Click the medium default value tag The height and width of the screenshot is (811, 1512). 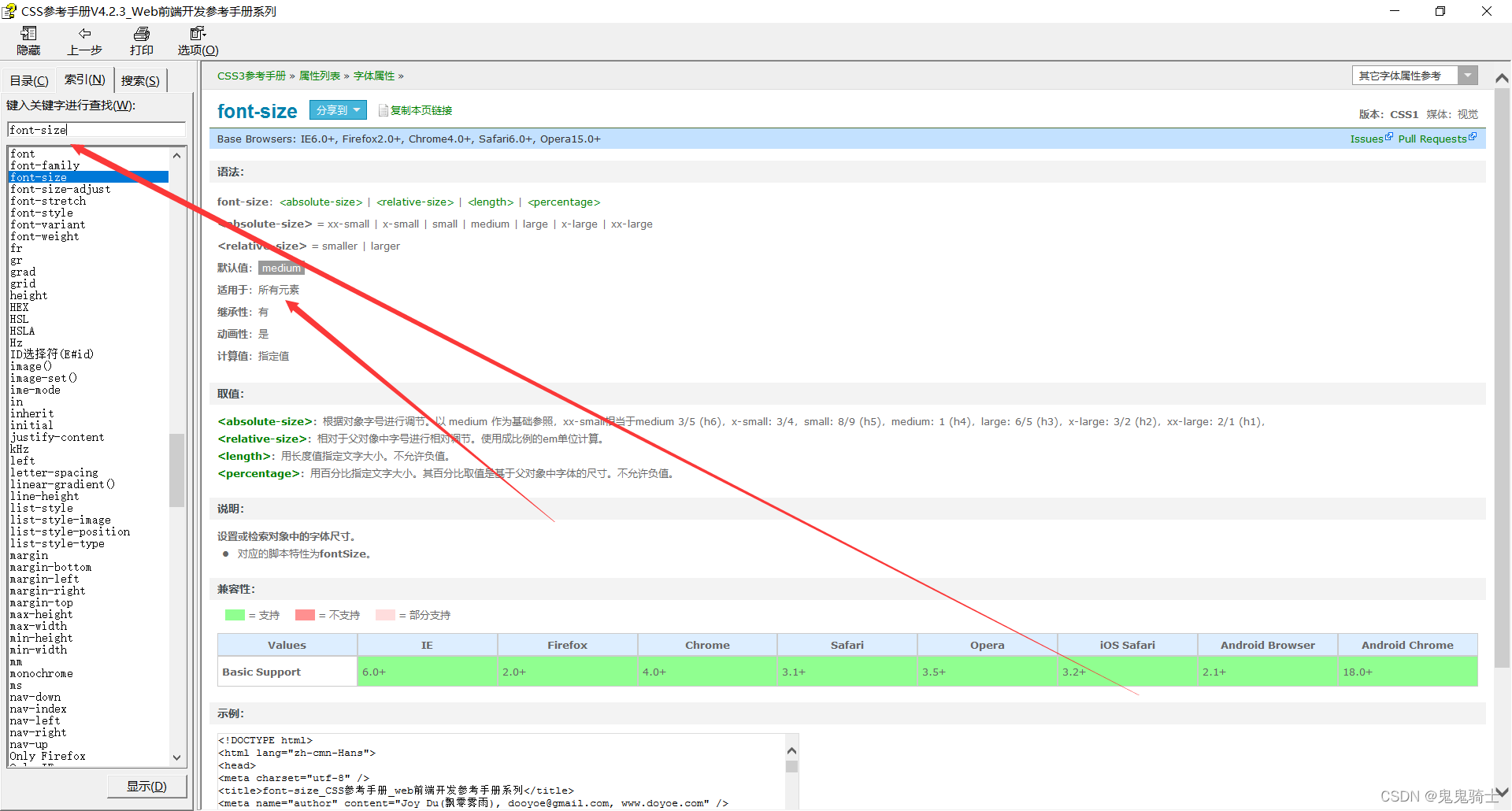(281, 268)
